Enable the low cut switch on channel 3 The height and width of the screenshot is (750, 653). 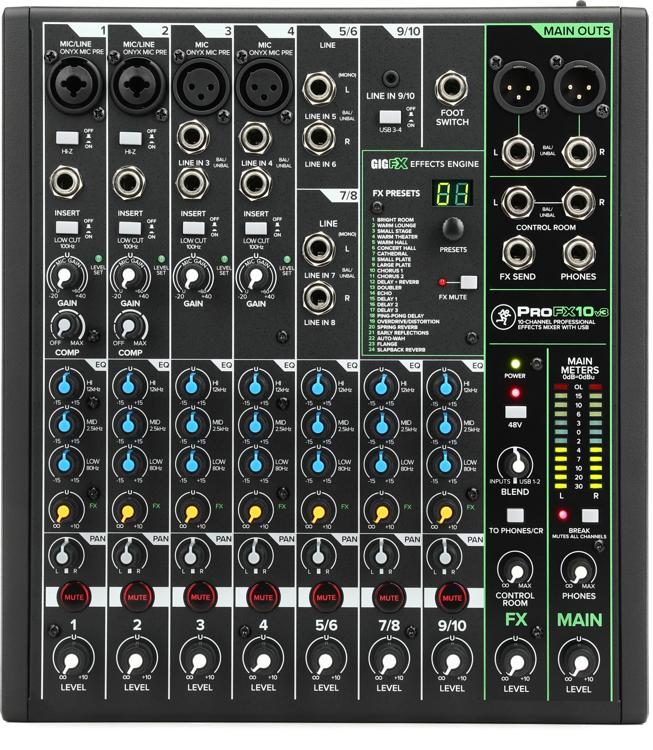coord(193,229)
